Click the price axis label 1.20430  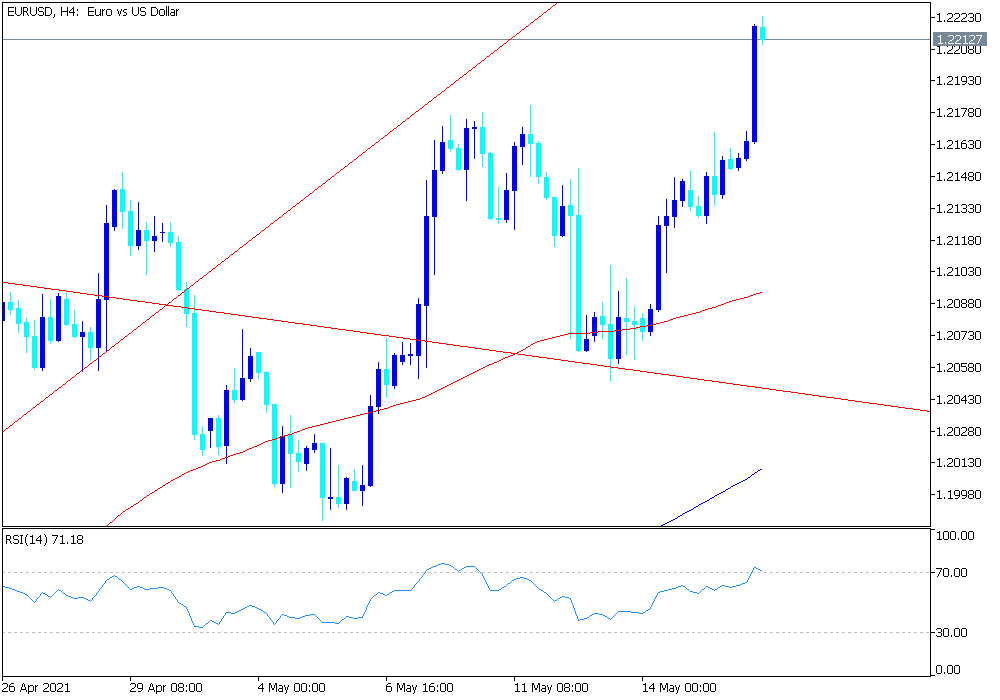pyautogui.click(x=959, y=399)
